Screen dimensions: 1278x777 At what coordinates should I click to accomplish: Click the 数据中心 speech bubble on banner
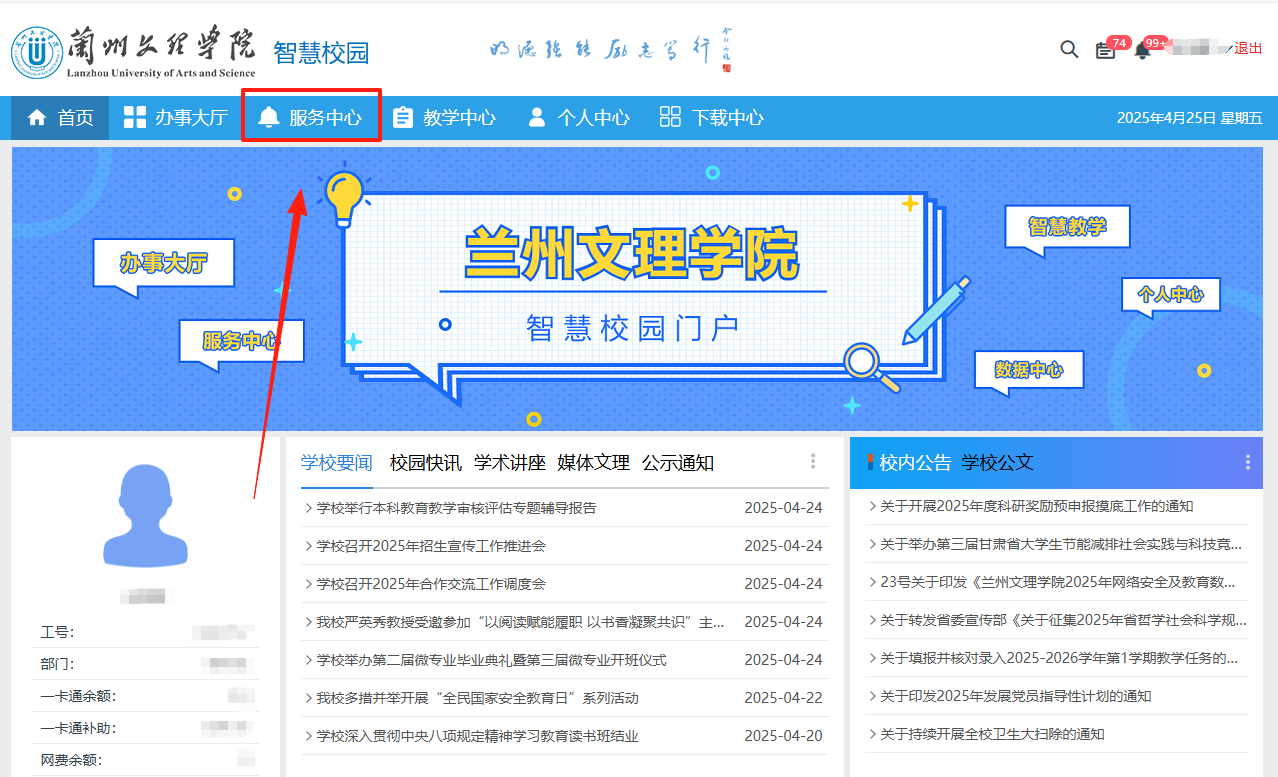coord(1028,371)
